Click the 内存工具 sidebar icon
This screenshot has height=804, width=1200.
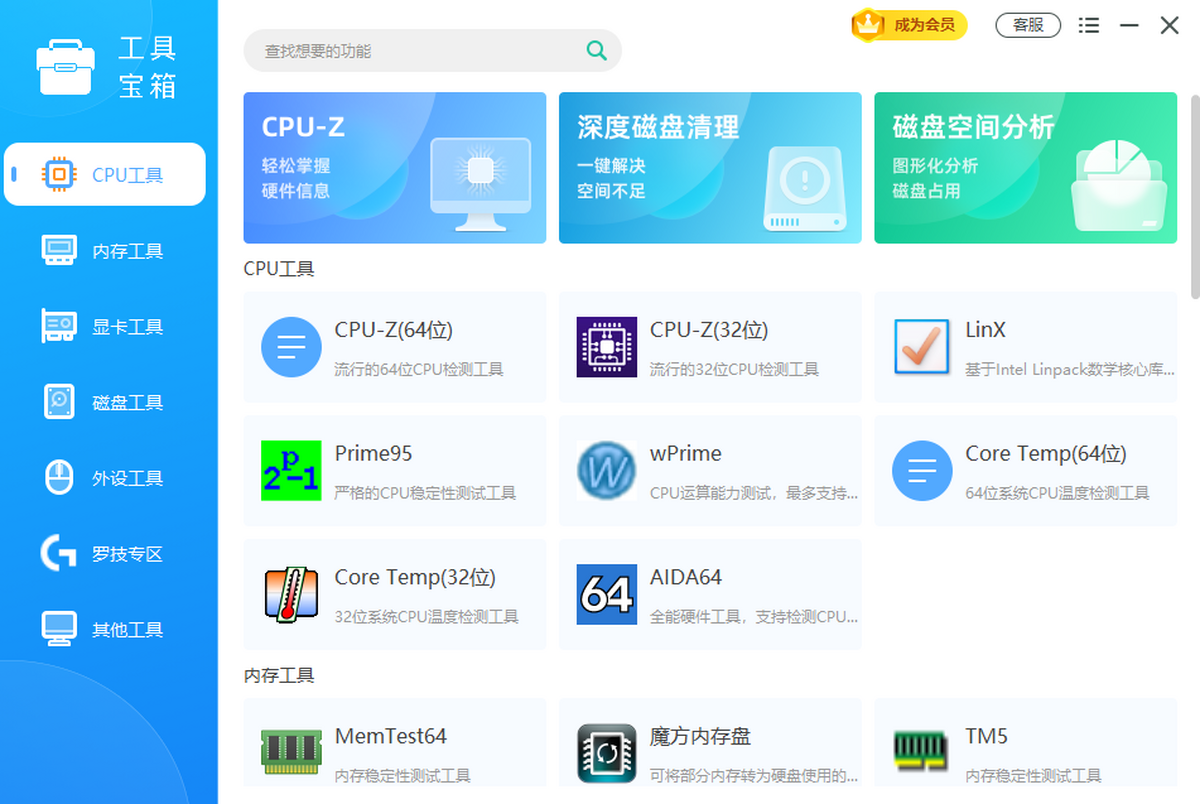click(x=59, y=250)
